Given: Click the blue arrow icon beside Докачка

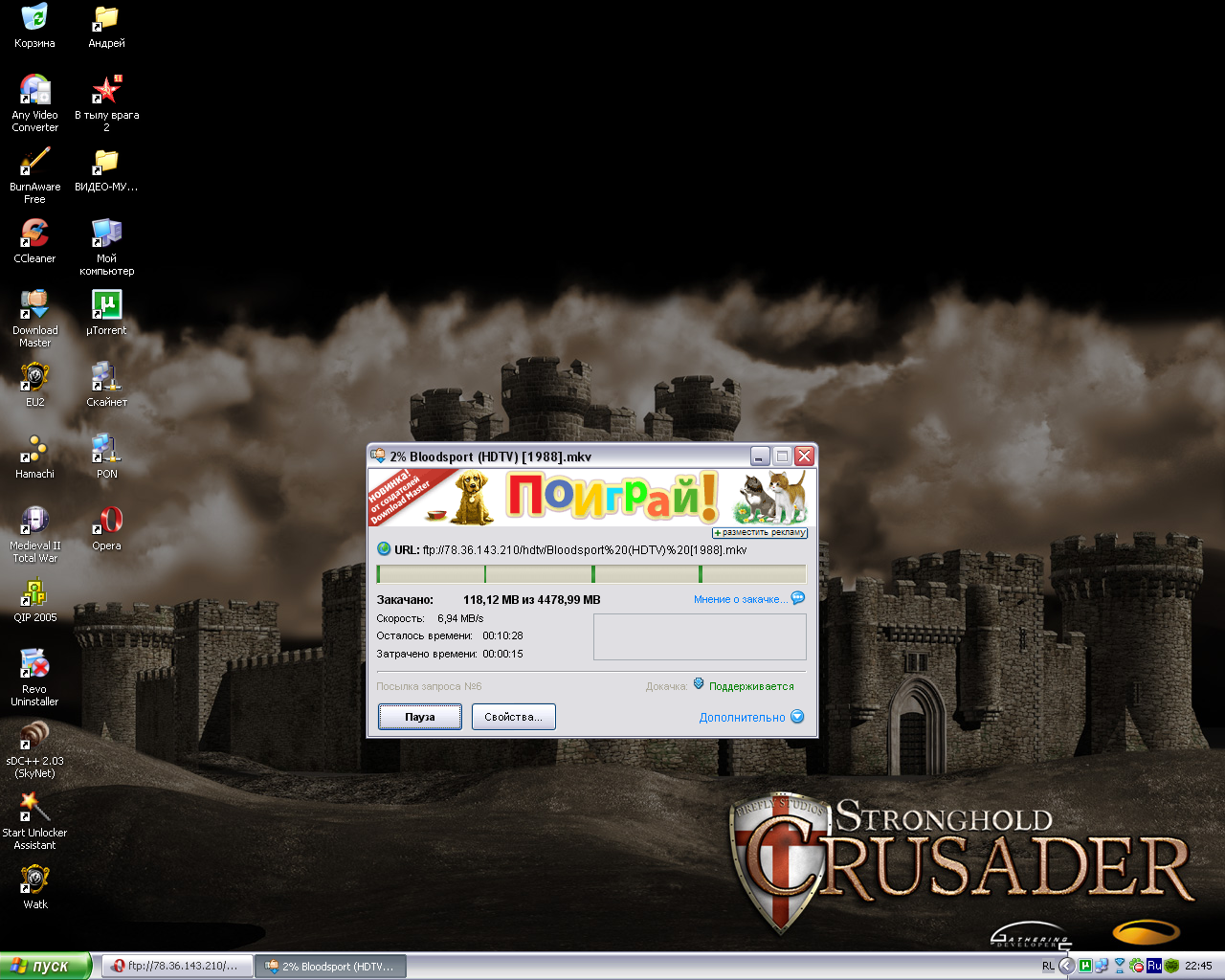Looking at the screenshot, I should point(699,684).
